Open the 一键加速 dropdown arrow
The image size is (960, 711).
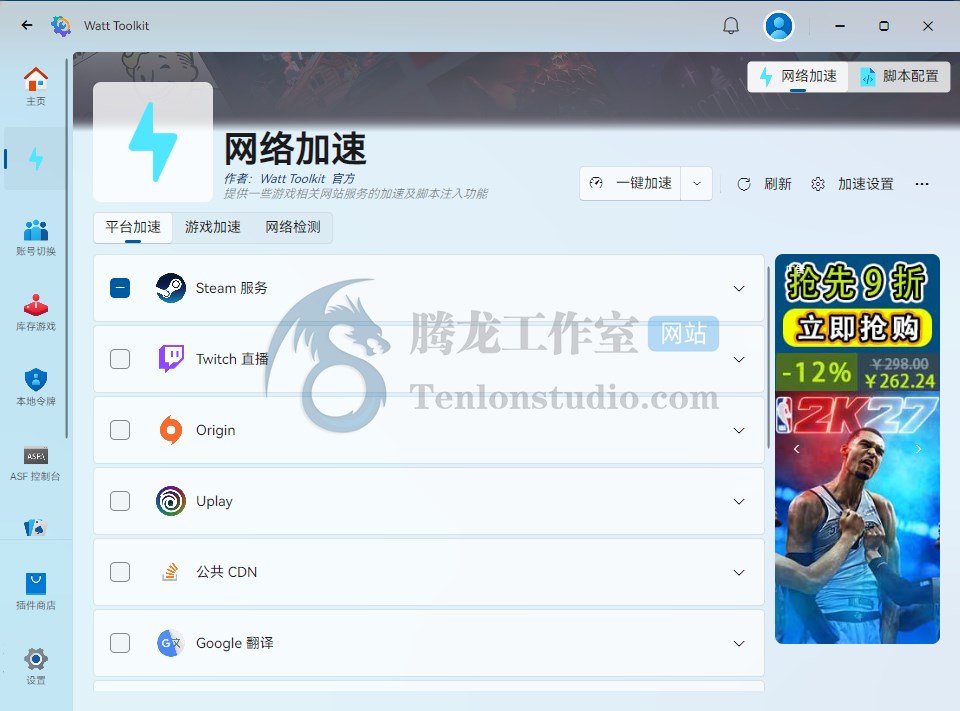tap(697, 183)
